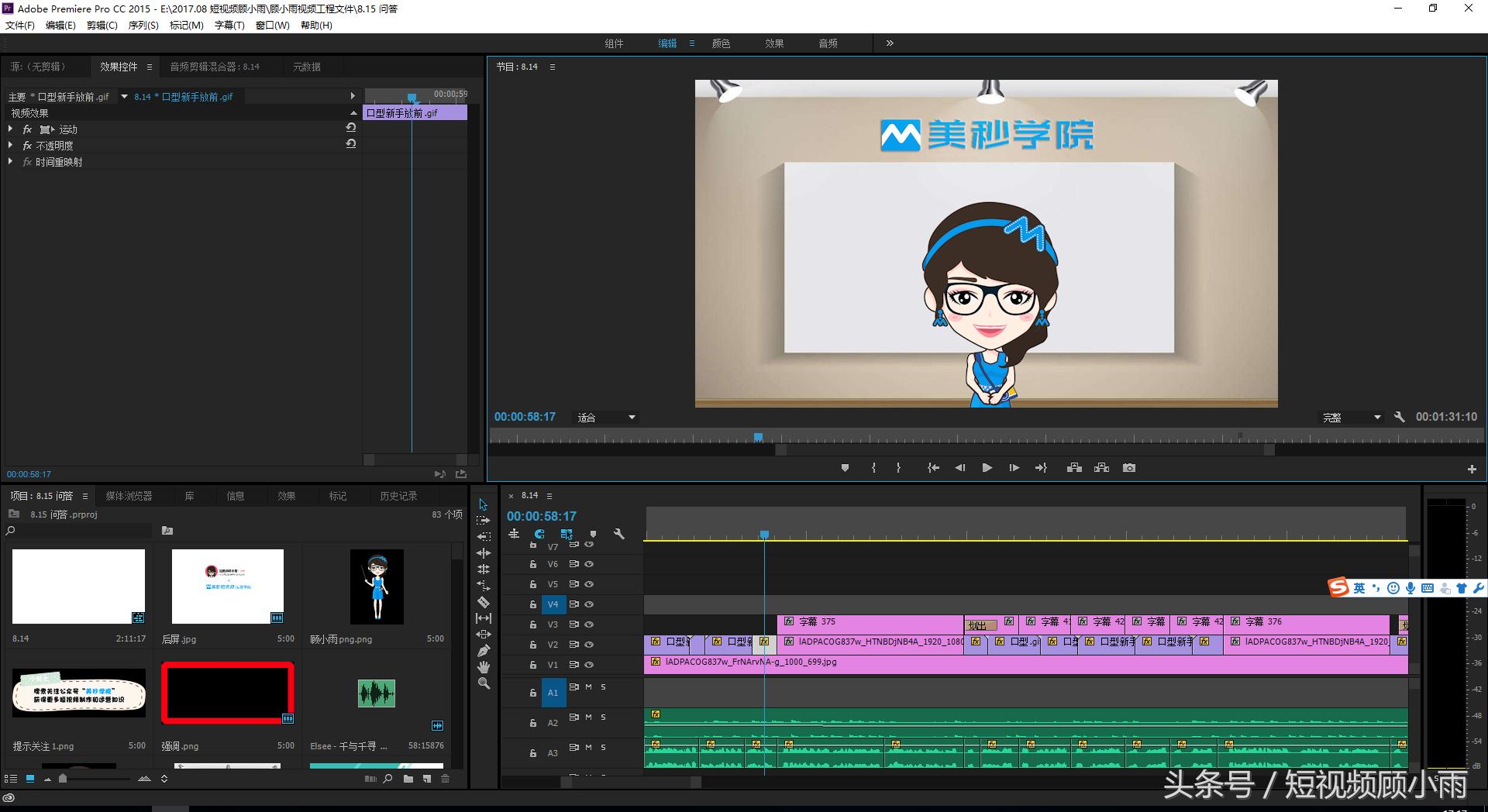
Task: Toggle lock on track V1
Action: click(x=533, y=666)
